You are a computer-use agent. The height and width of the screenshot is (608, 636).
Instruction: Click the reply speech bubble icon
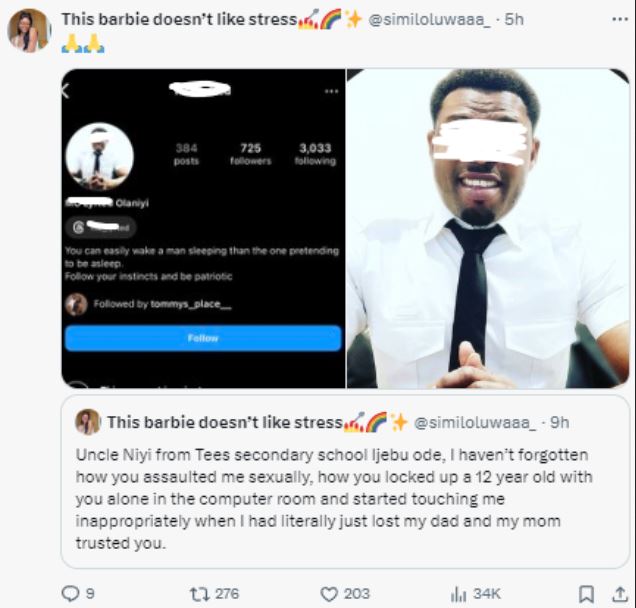pos(70,593)
